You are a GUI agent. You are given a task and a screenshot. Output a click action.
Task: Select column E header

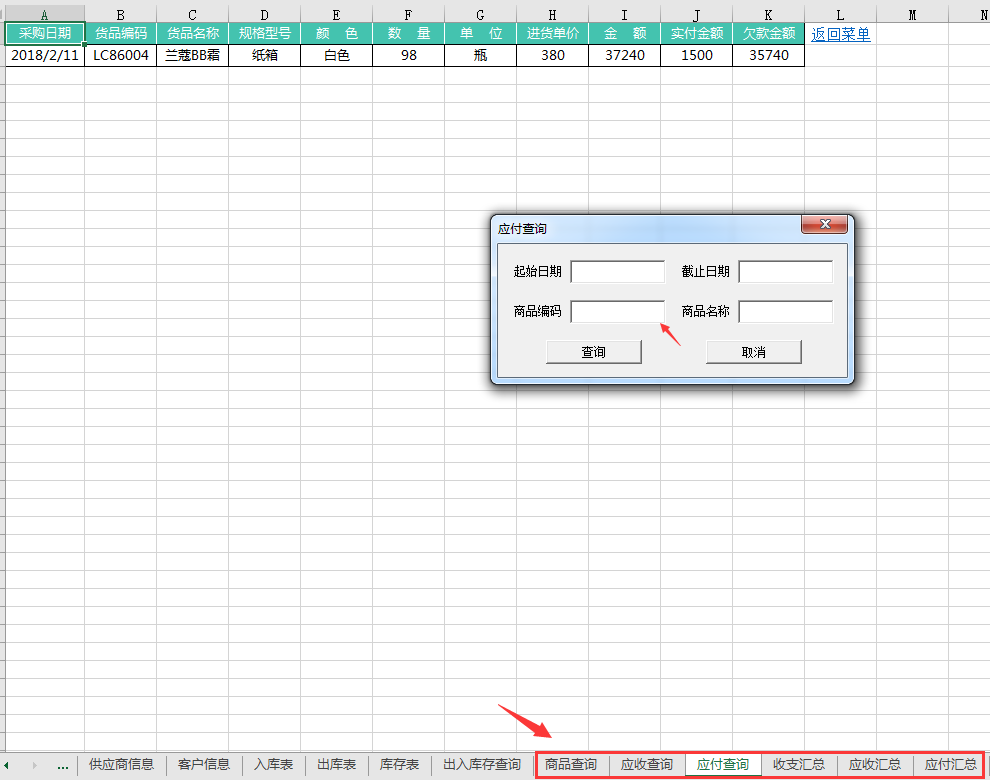(336, 15)
